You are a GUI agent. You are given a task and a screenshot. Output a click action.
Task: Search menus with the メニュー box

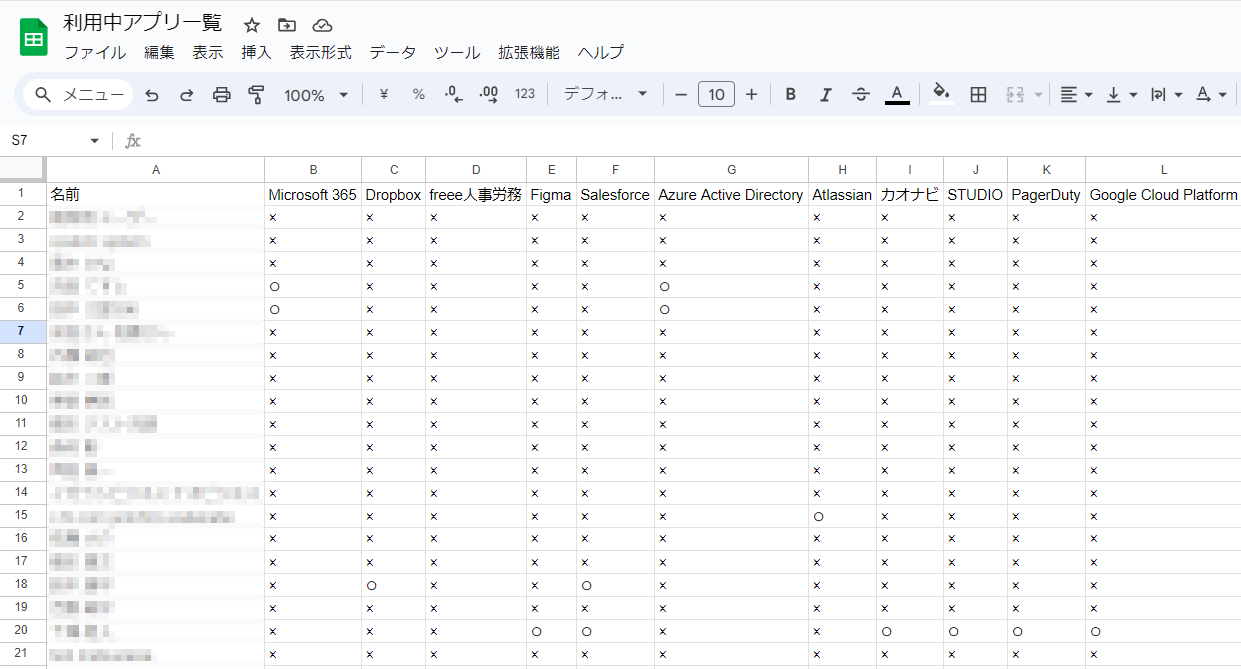(x=79, y=95)
